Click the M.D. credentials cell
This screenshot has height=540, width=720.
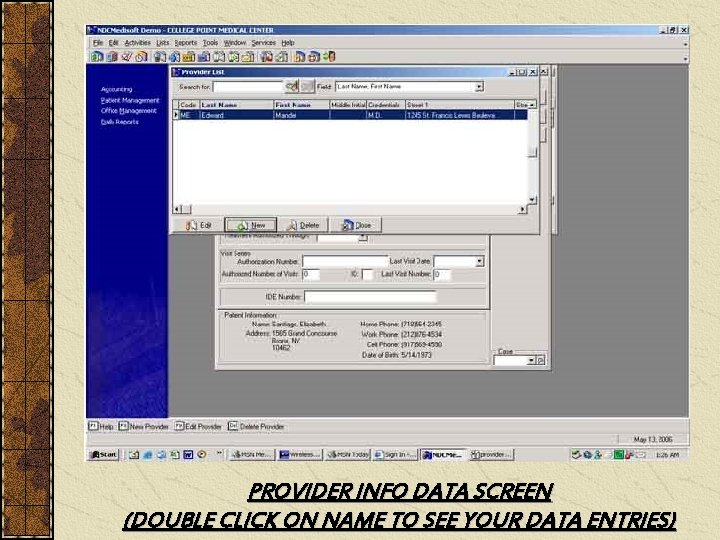[386, 115]
